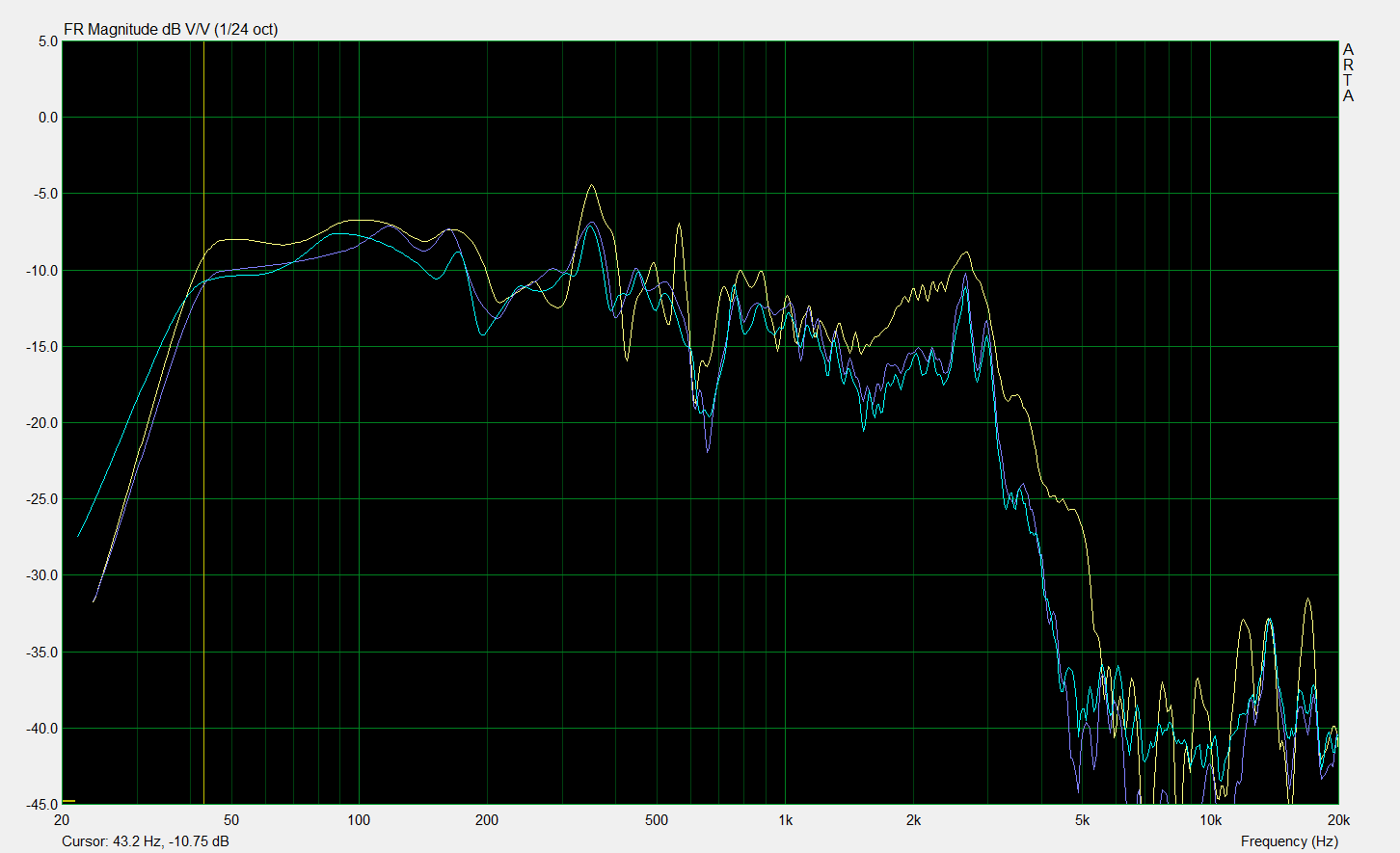1400x853 pixels.
Task: Click the 50 Hz frequency axis label
Action: point(231,820)
